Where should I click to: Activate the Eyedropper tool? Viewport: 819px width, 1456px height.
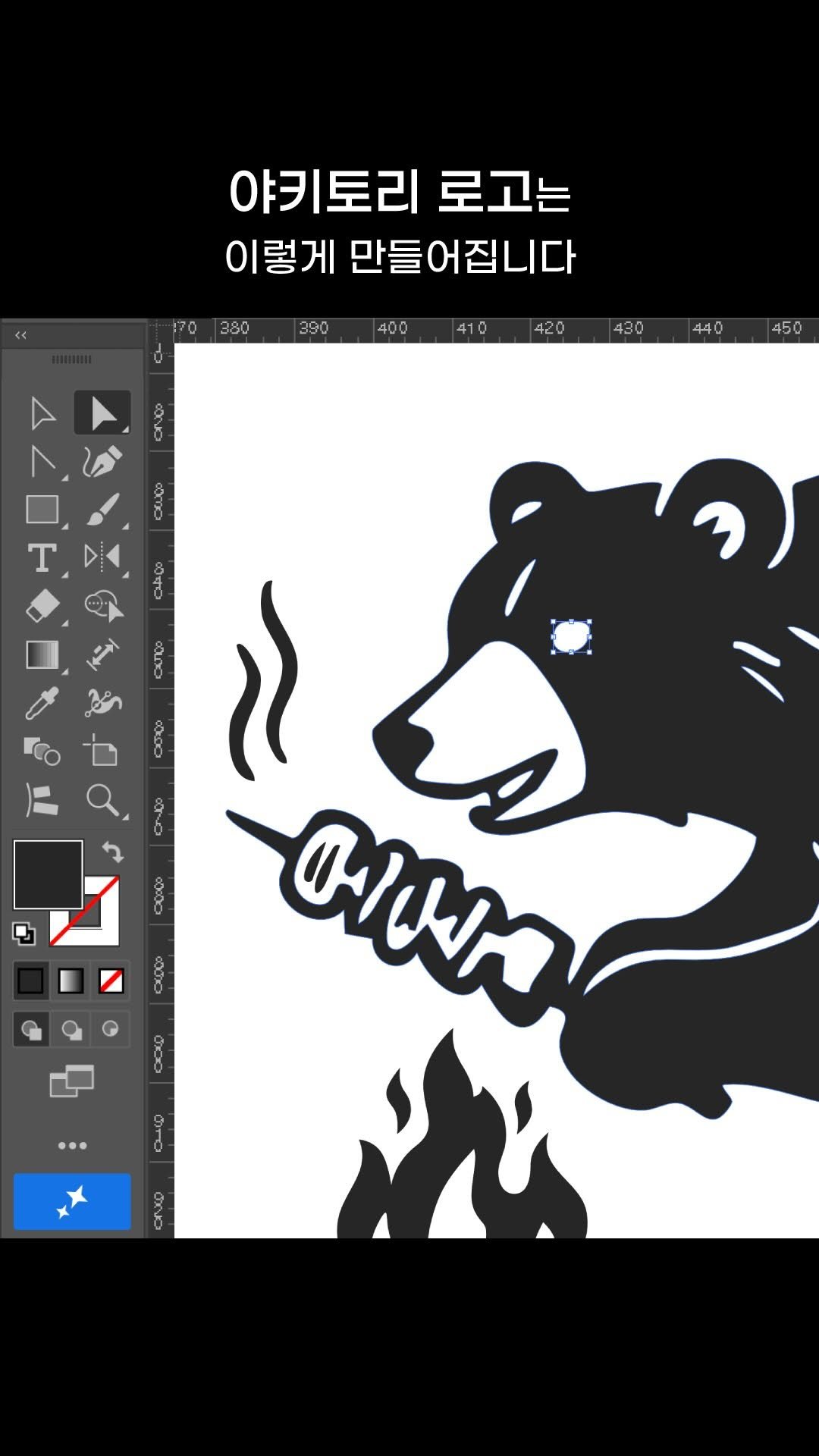click(42, 703)
